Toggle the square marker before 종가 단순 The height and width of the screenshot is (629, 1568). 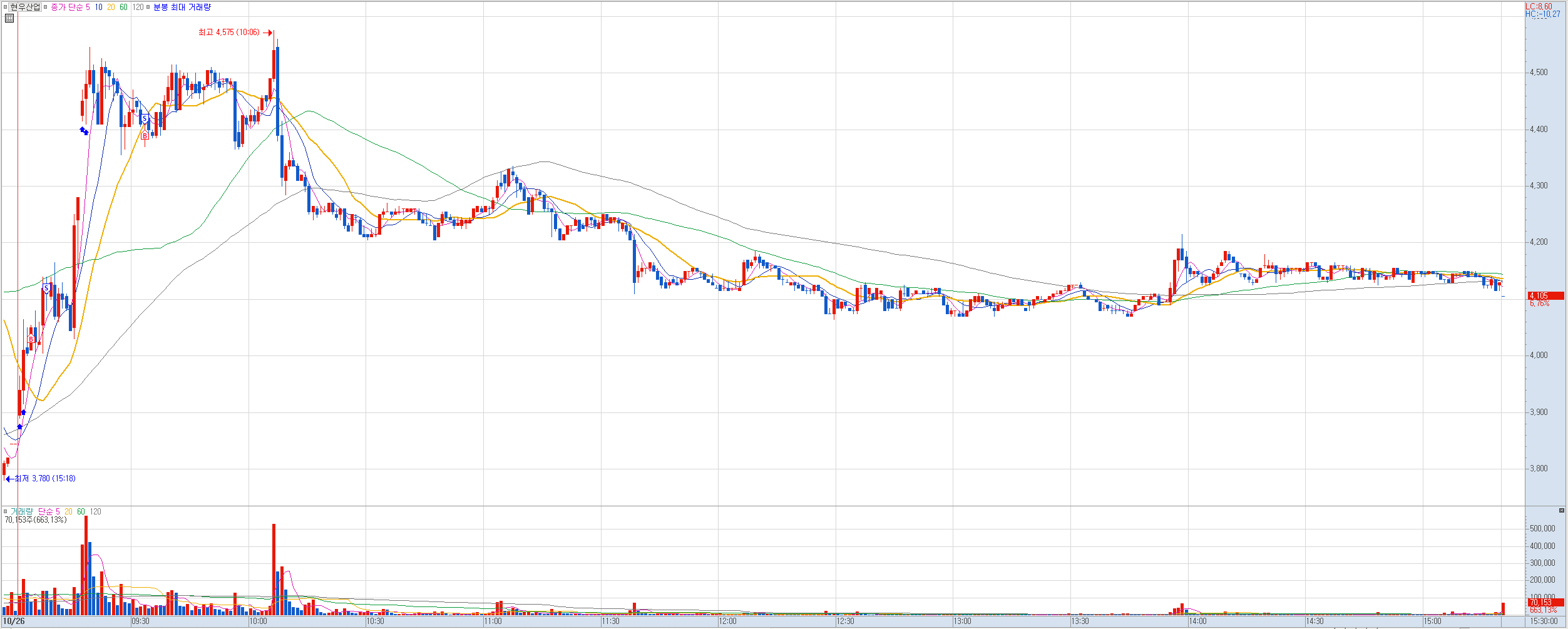pyautogui.click(x=46, y=7)
